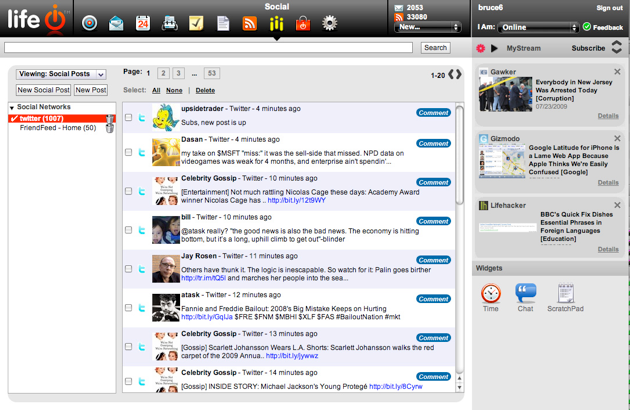This screenshot has height=410, width=630.
Task: Click the RSS feeds icon
Action: pos(250,22)
